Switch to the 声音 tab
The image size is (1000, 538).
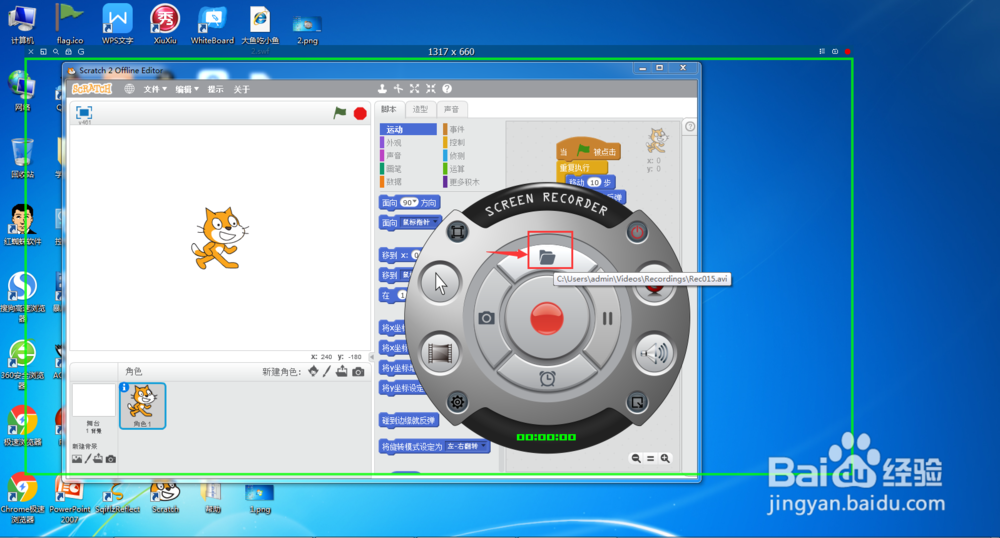coord(452,109)
